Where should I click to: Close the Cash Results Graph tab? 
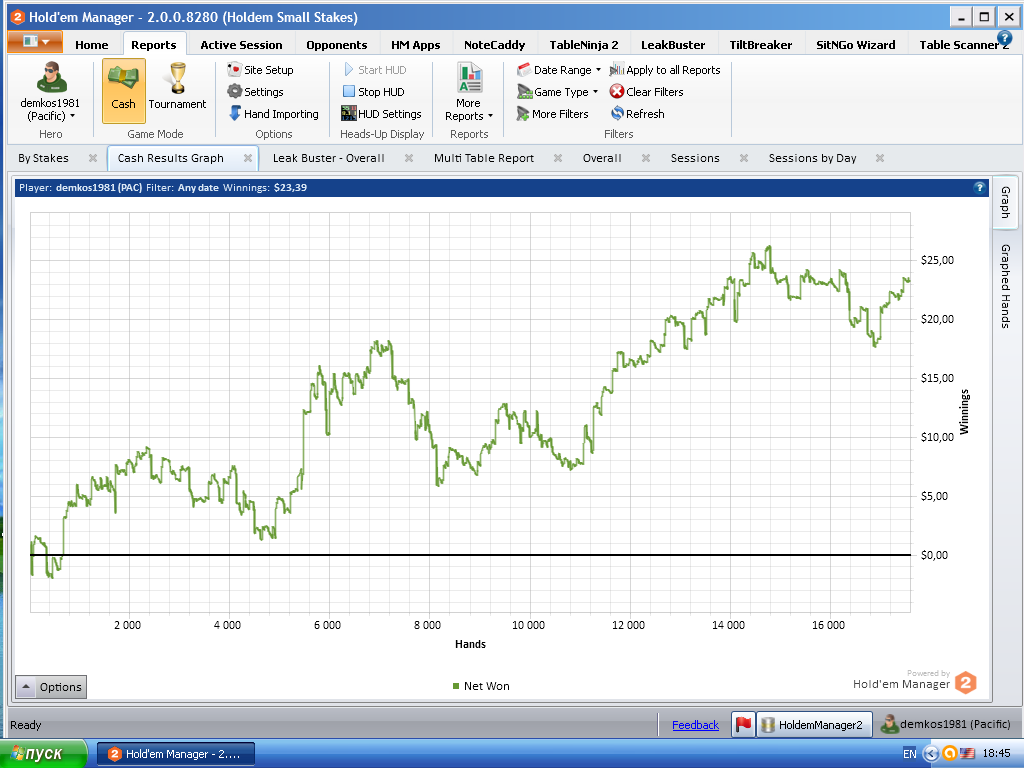pyautogui.click(x=248, y=158)
